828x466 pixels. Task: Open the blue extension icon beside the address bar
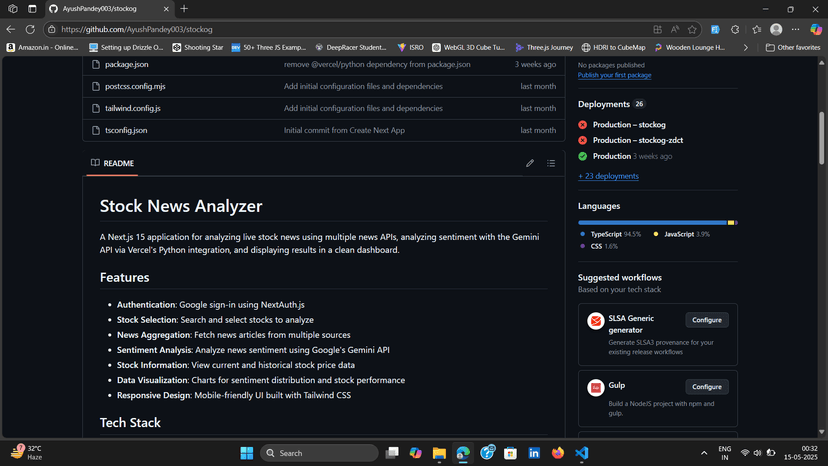[x=715, y=30]
